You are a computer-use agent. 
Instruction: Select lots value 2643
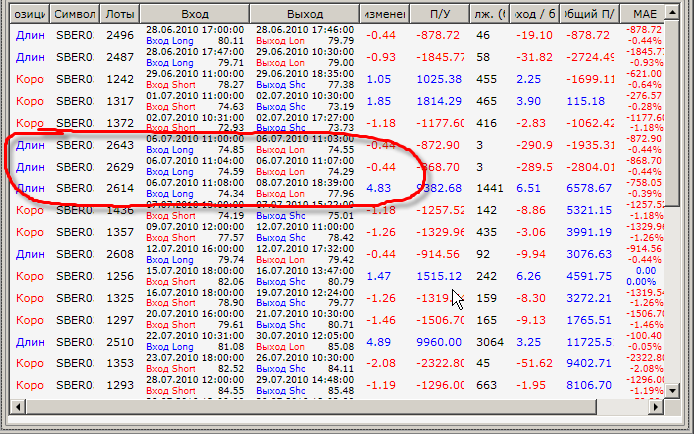pos(120,145)
